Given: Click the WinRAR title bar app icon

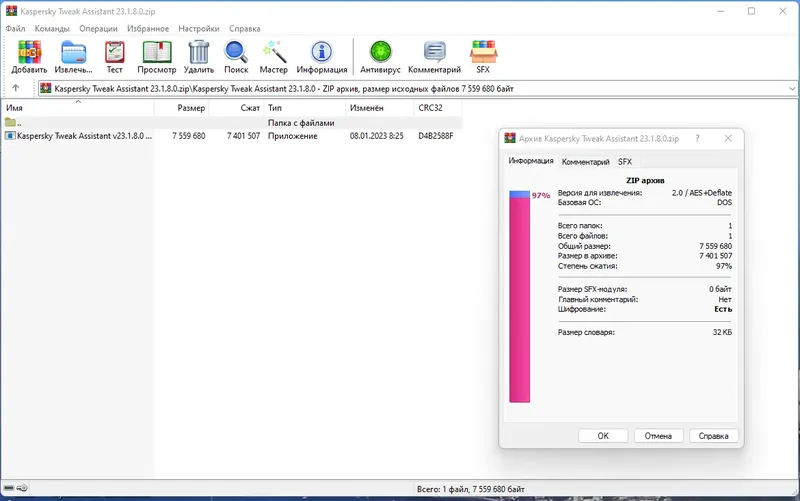Looking at the screenshot, I should [11, 11].
